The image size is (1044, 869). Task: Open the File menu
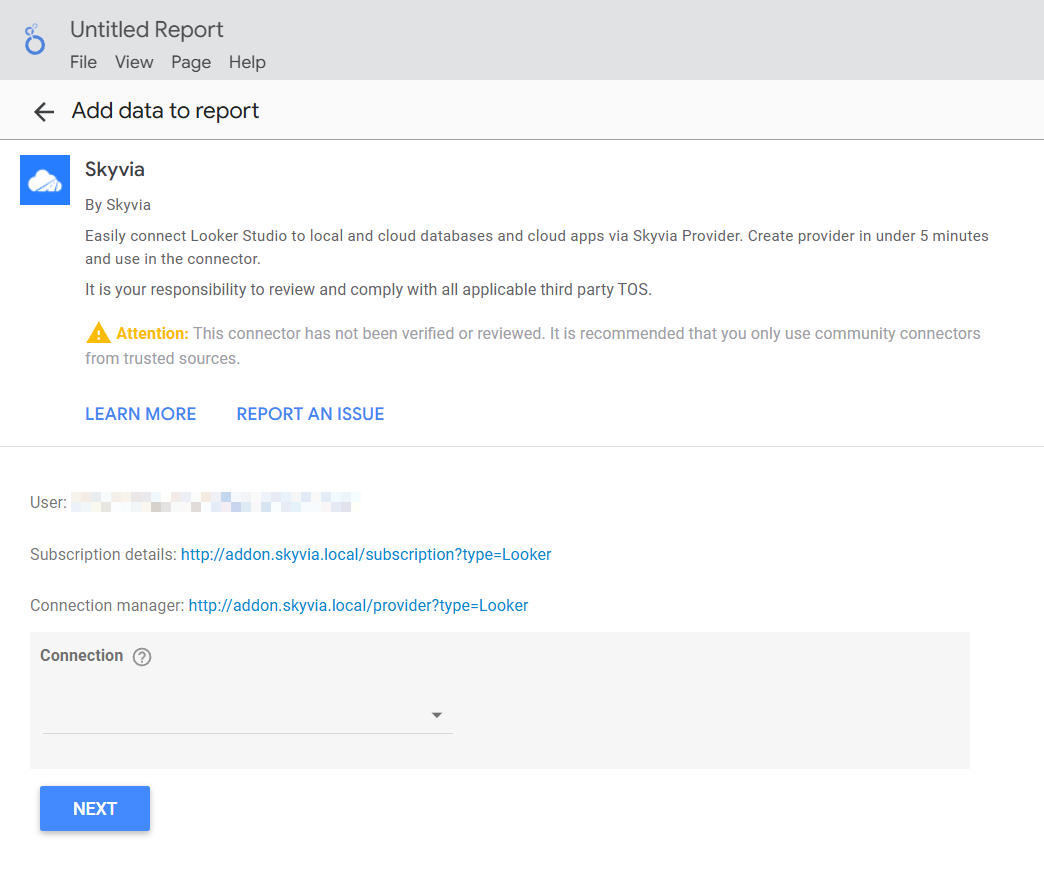(x=83, y=62)
